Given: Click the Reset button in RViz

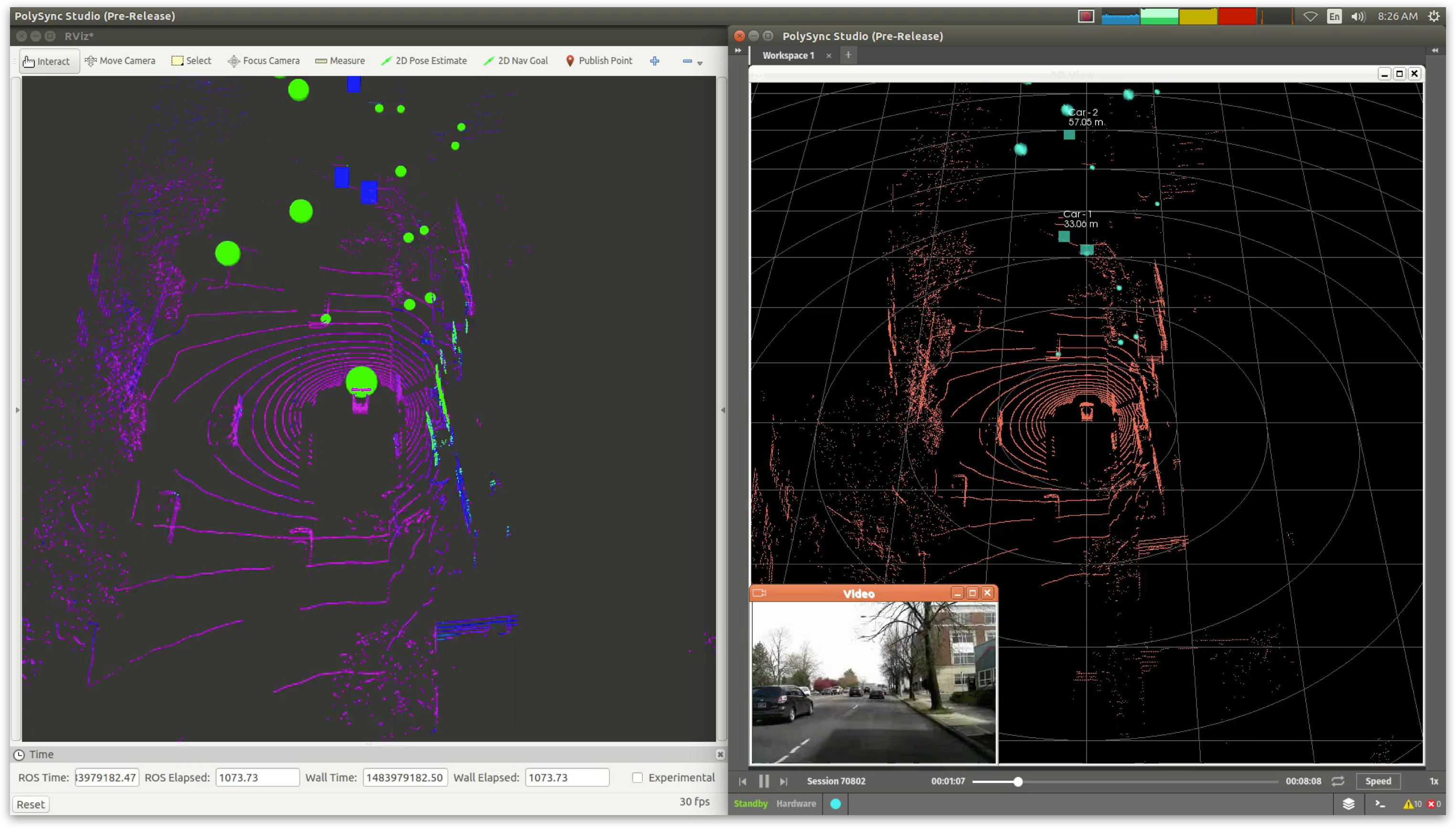Looking at the screenshot, I should tap(31, 804).
